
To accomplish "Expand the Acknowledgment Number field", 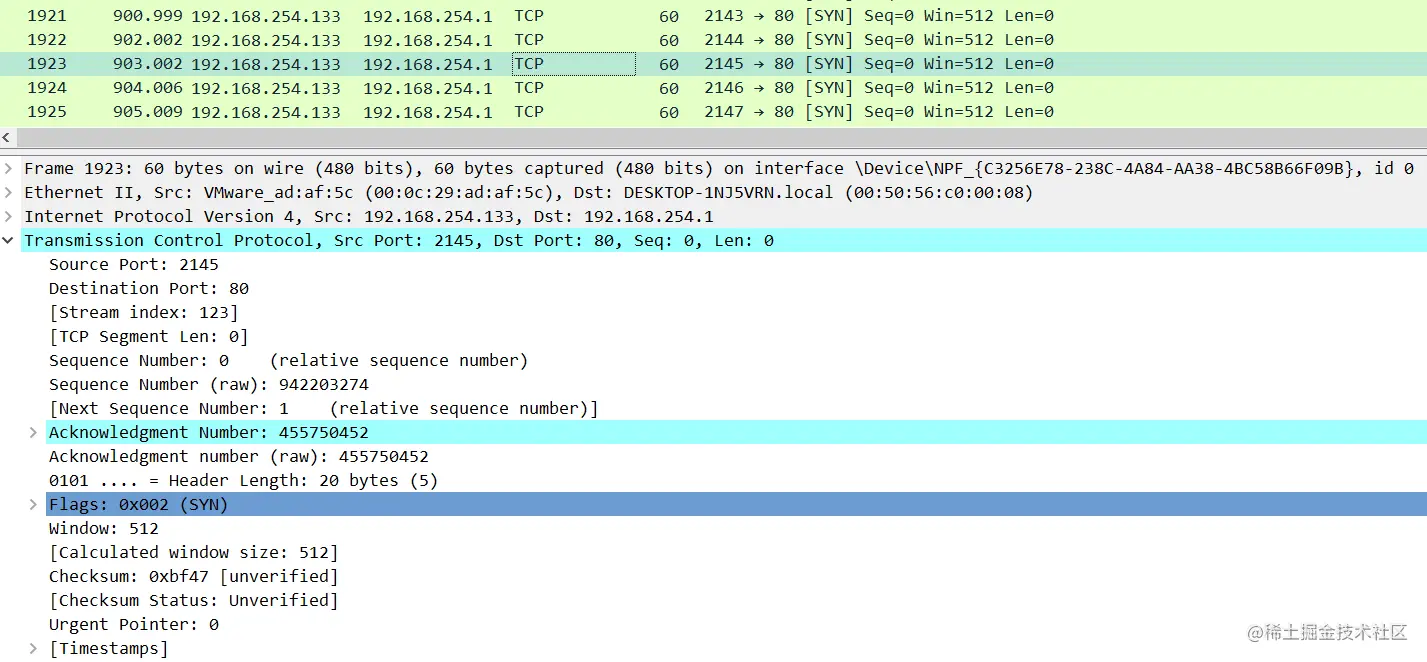I will click(33, 432).
